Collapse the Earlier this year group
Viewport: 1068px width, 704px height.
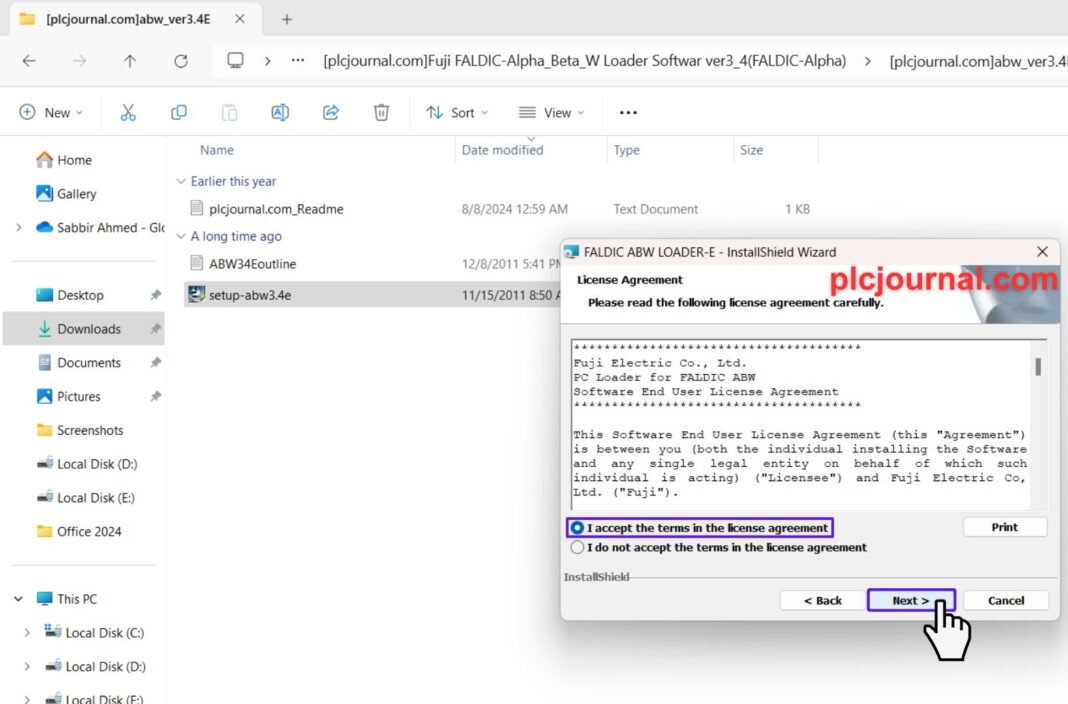(180, 181)
